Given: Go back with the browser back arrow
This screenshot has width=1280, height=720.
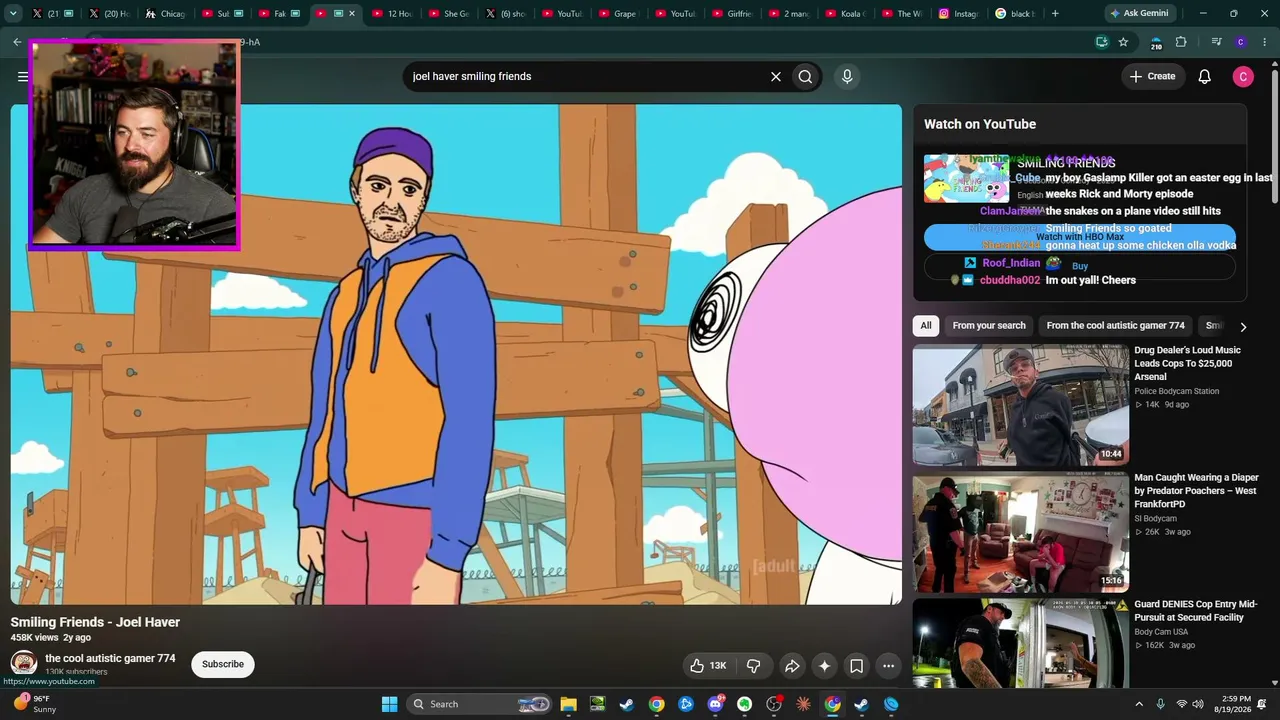Looking at the screenshot, I should pos(17,42).
